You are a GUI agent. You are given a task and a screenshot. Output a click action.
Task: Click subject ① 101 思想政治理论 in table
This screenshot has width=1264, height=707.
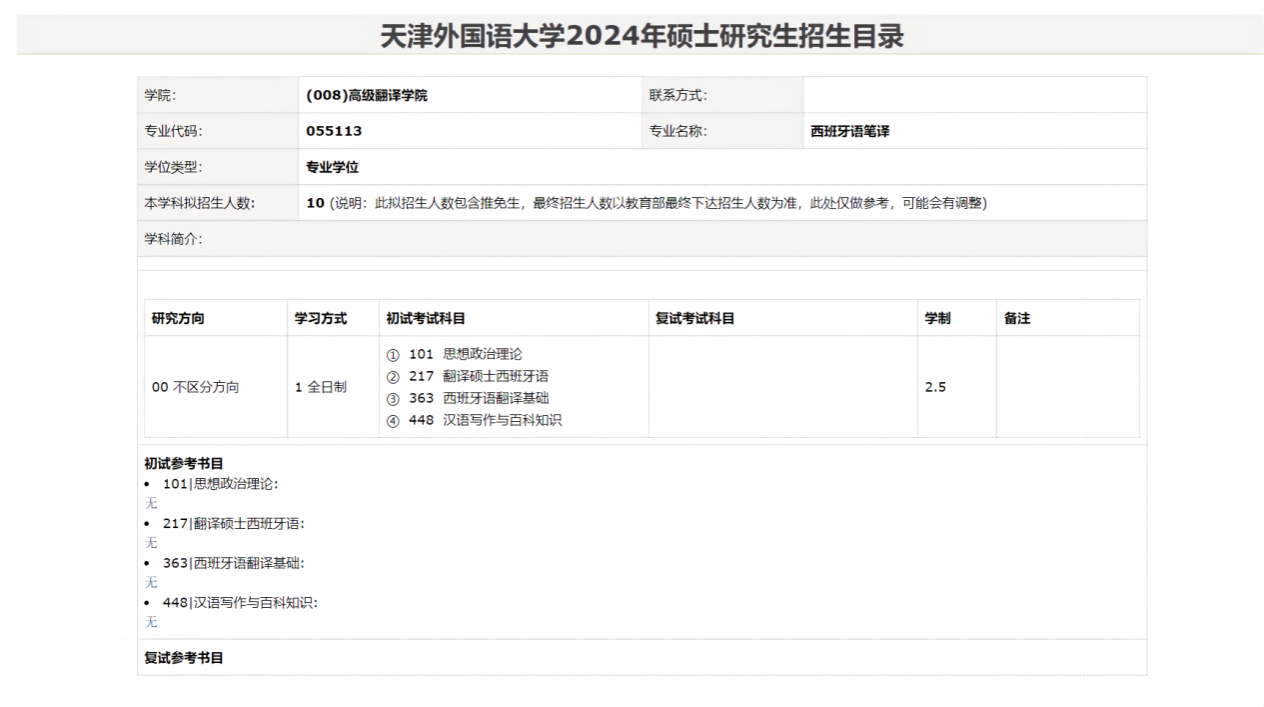(x=454, y=354)
